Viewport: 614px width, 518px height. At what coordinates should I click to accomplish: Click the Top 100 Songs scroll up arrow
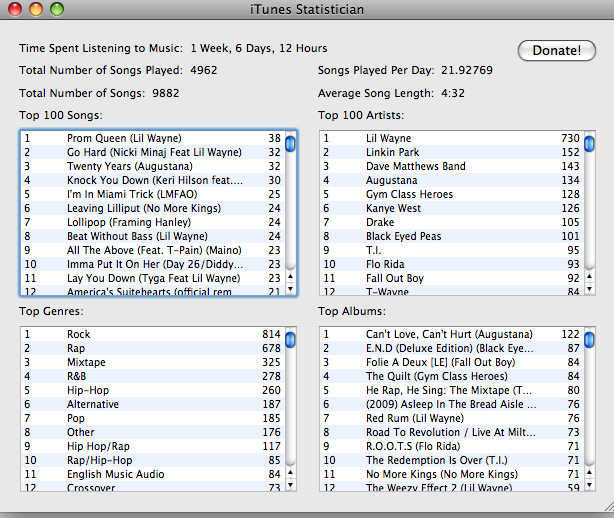[290, 276]
